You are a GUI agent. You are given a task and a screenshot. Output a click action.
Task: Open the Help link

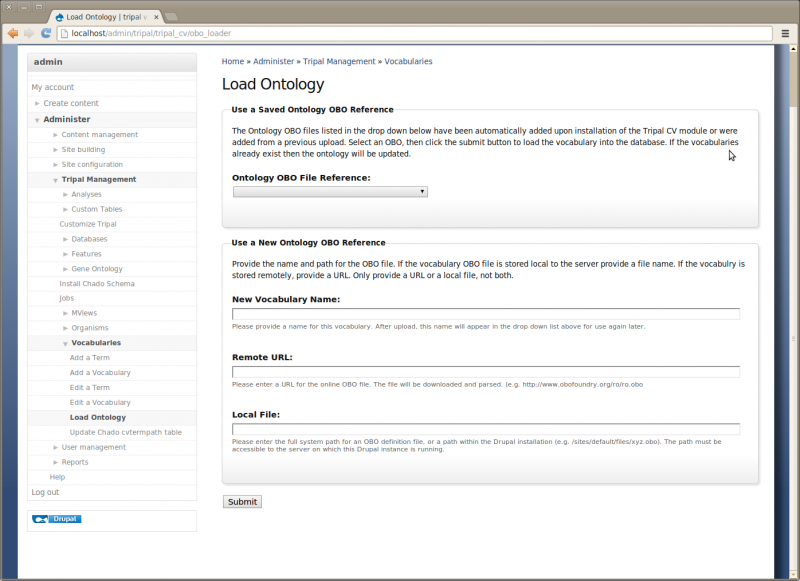tap(57, 477)
